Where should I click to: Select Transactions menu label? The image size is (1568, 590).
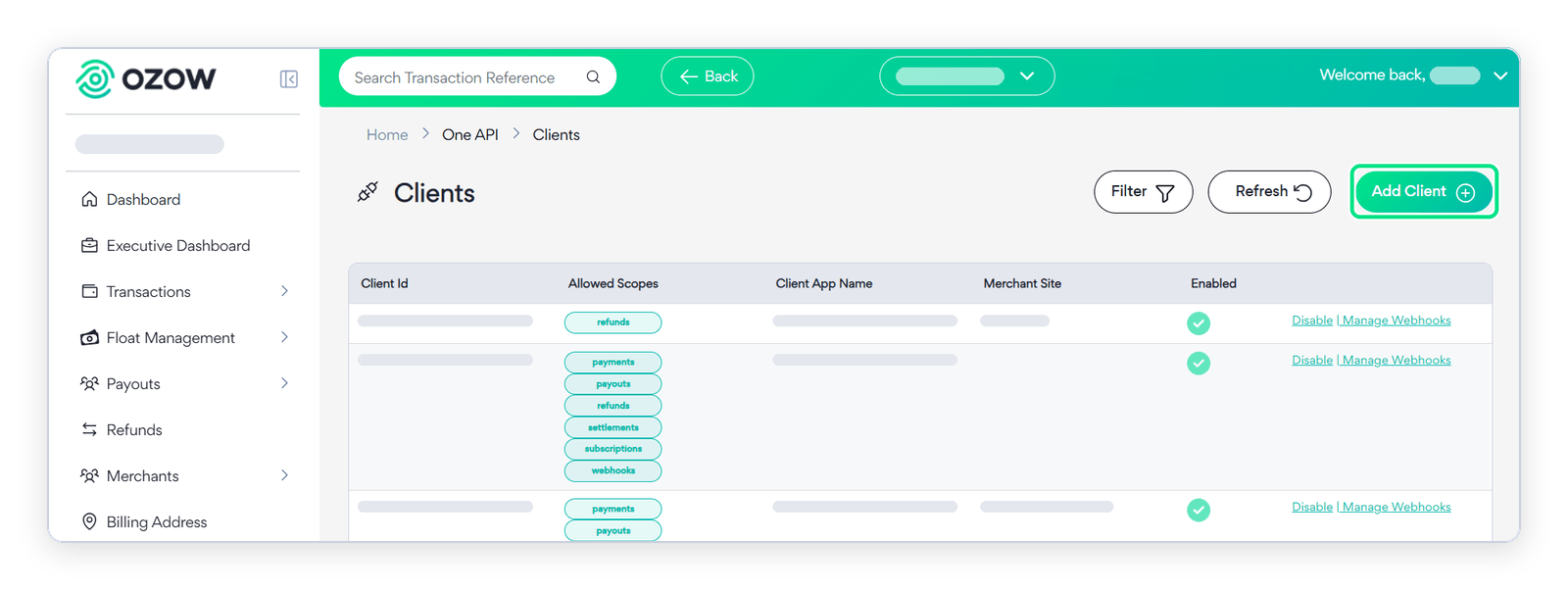point(148,291)
